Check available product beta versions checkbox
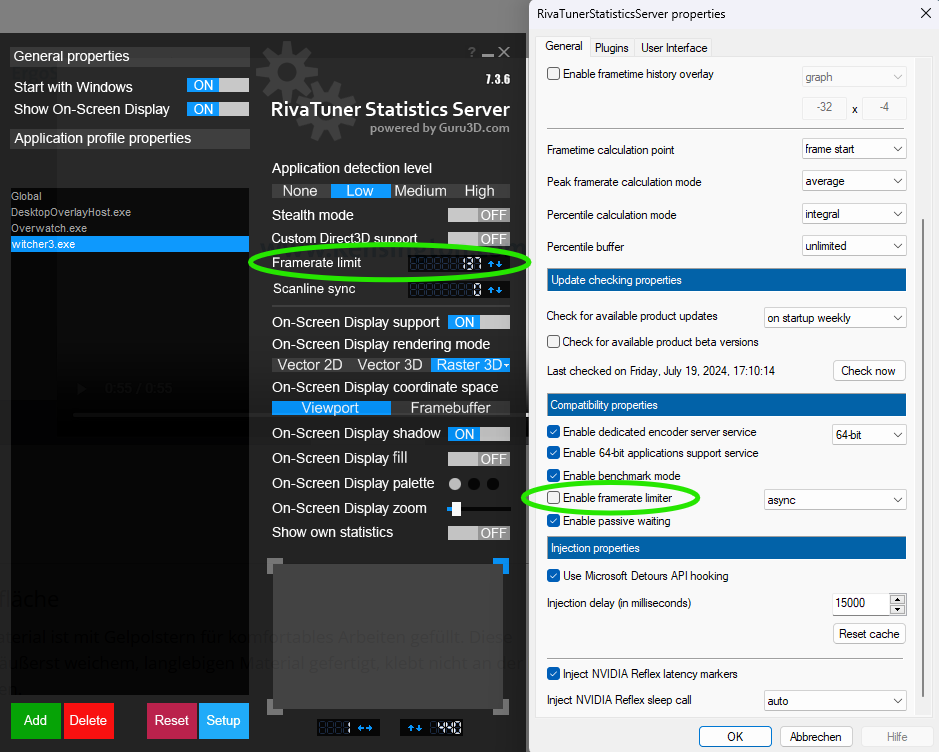Viewport: 939px width, 752px height. click(x=553, y=341)
